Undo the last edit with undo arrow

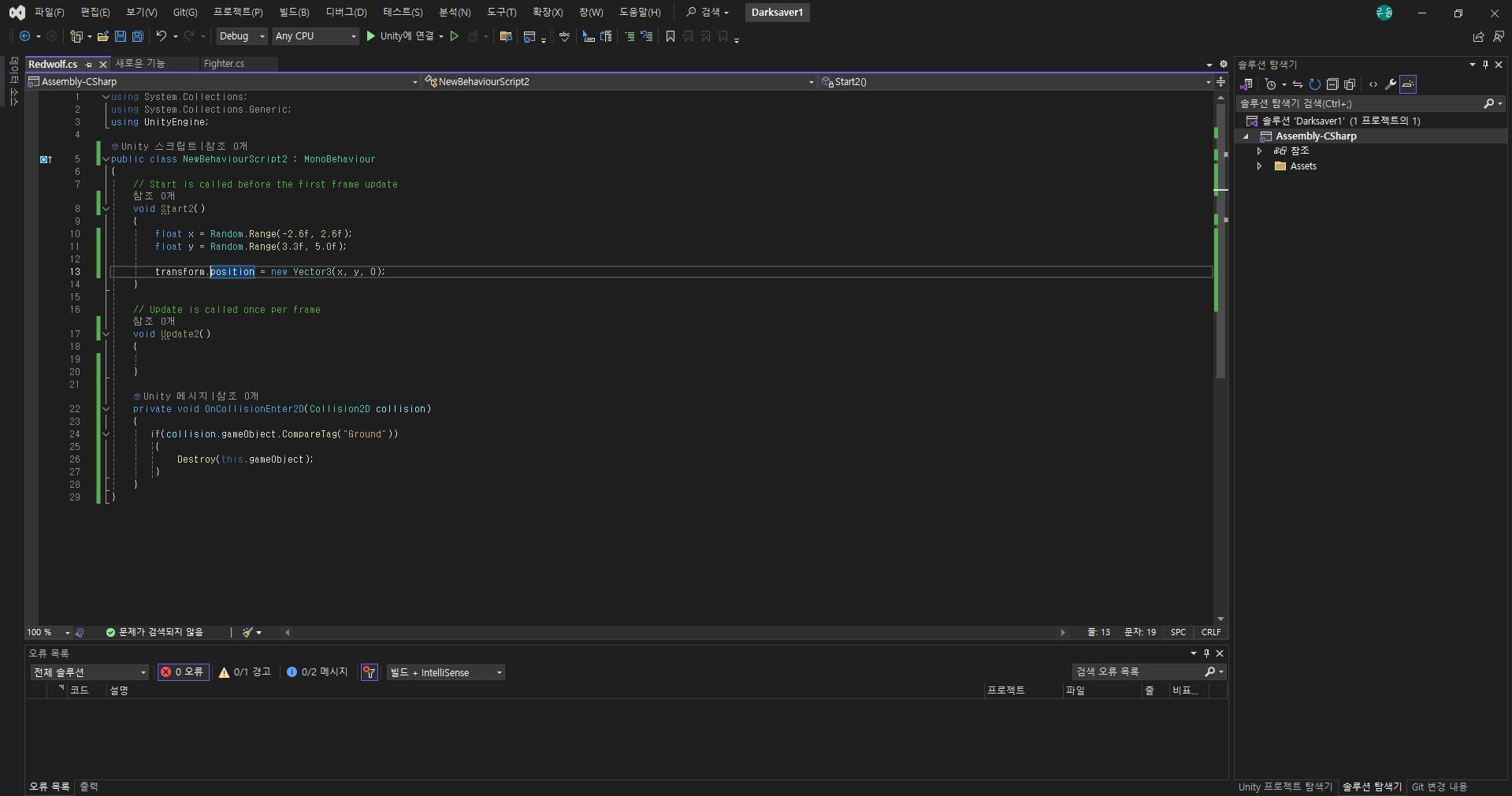coord(162,36)
